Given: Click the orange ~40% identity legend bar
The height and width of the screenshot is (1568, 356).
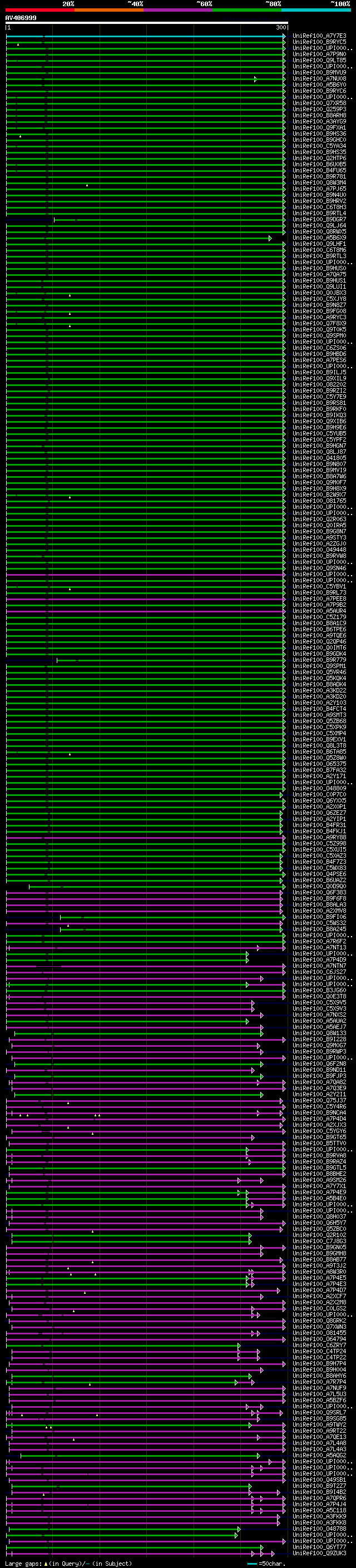Looking at the screenshot, I should click(x=109, y=10).
